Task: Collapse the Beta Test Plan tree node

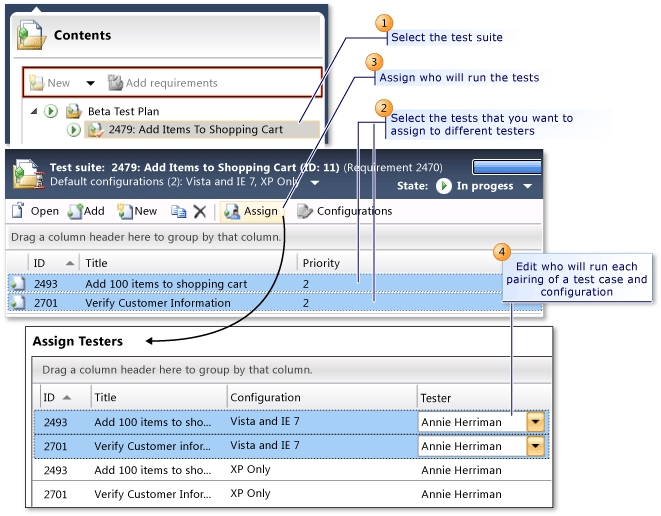Action: click(34, 111)
